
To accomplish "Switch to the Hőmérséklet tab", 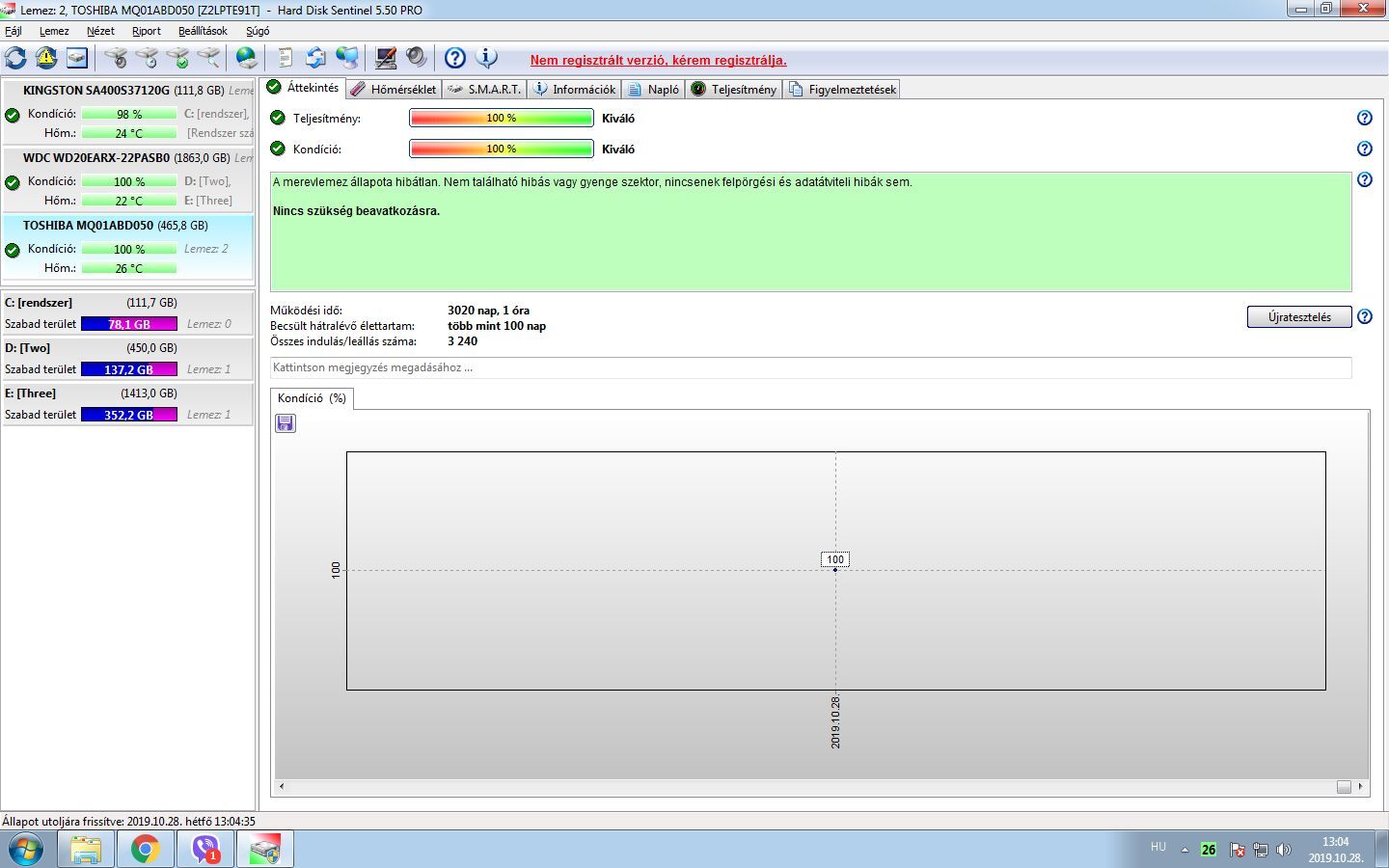I will pyautogui.click(x=394, y=89).
